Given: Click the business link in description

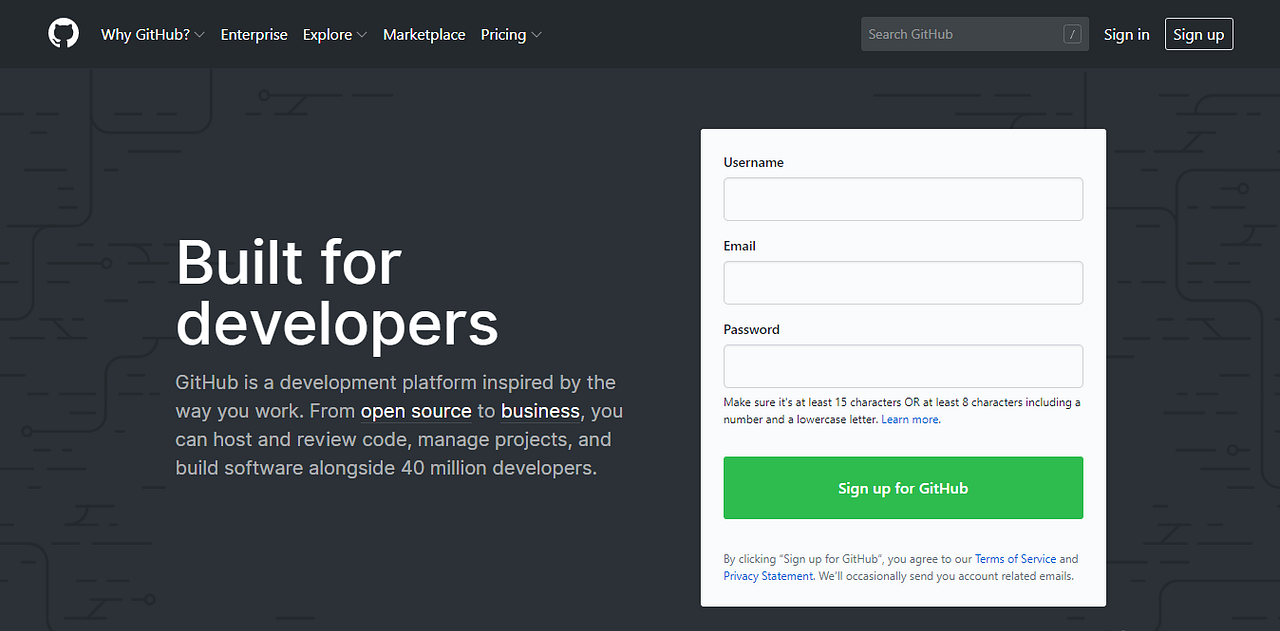Looking at the screenshot, I should (540, 411).
